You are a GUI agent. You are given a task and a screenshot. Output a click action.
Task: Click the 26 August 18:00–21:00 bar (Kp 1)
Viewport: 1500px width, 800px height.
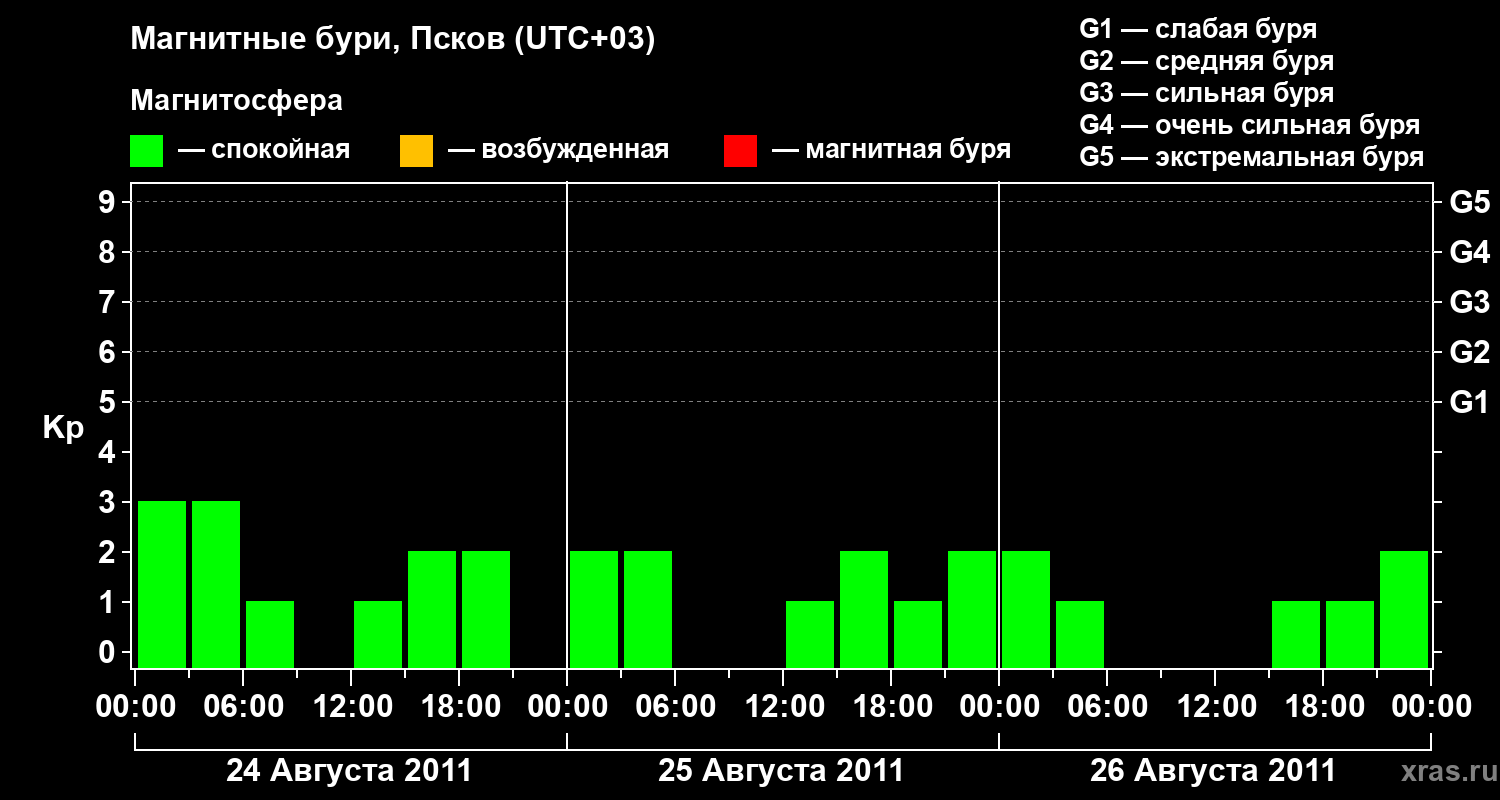[x=1350, y=634]
